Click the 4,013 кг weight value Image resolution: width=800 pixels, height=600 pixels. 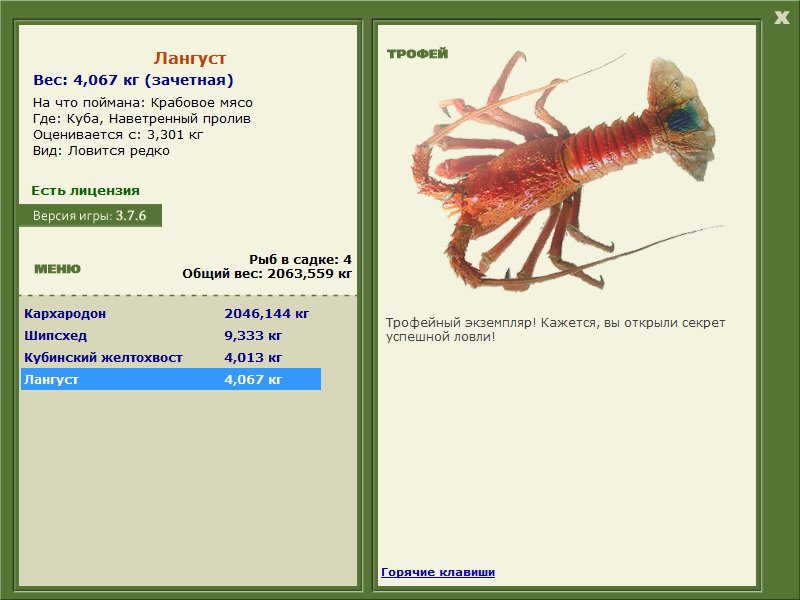point(253,357)
